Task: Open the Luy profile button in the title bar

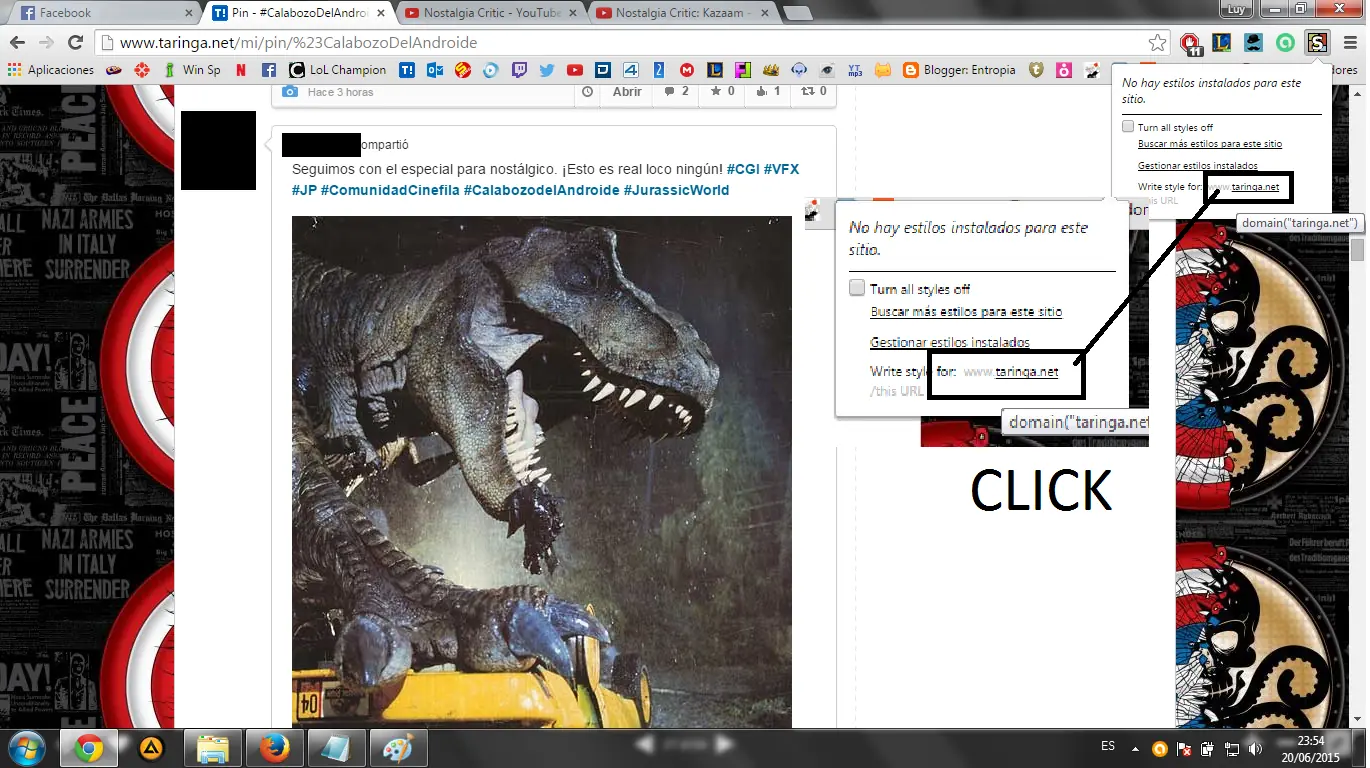Action: click(x=1238, y=9)
